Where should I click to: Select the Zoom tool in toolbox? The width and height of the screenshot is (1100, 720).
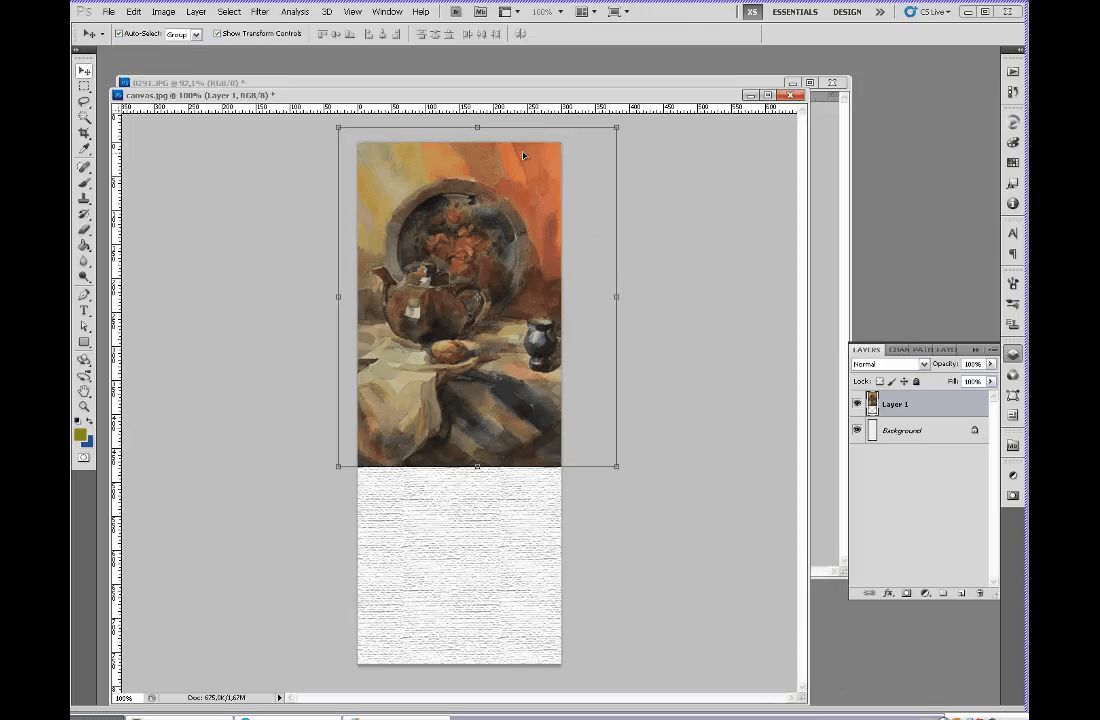(83, 406)
